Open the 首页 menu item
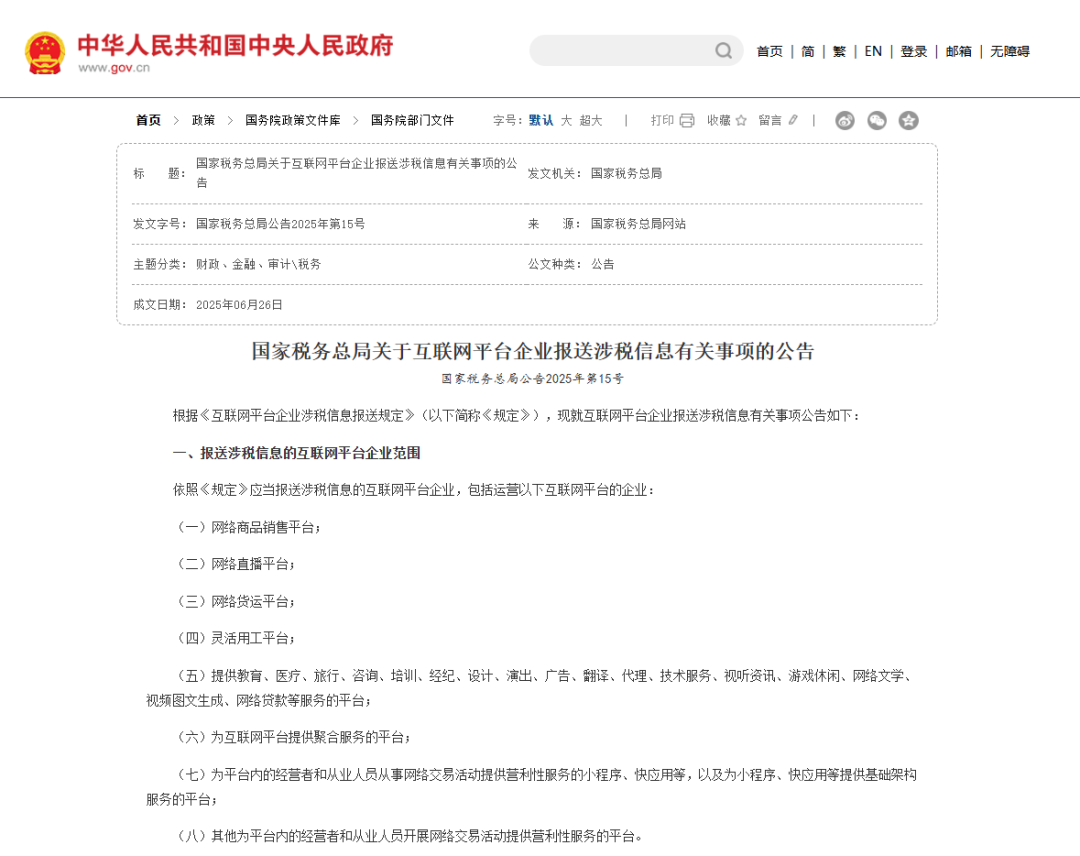Image resolution: width=1080 pixels, height=856 pixels. point(769,51)
